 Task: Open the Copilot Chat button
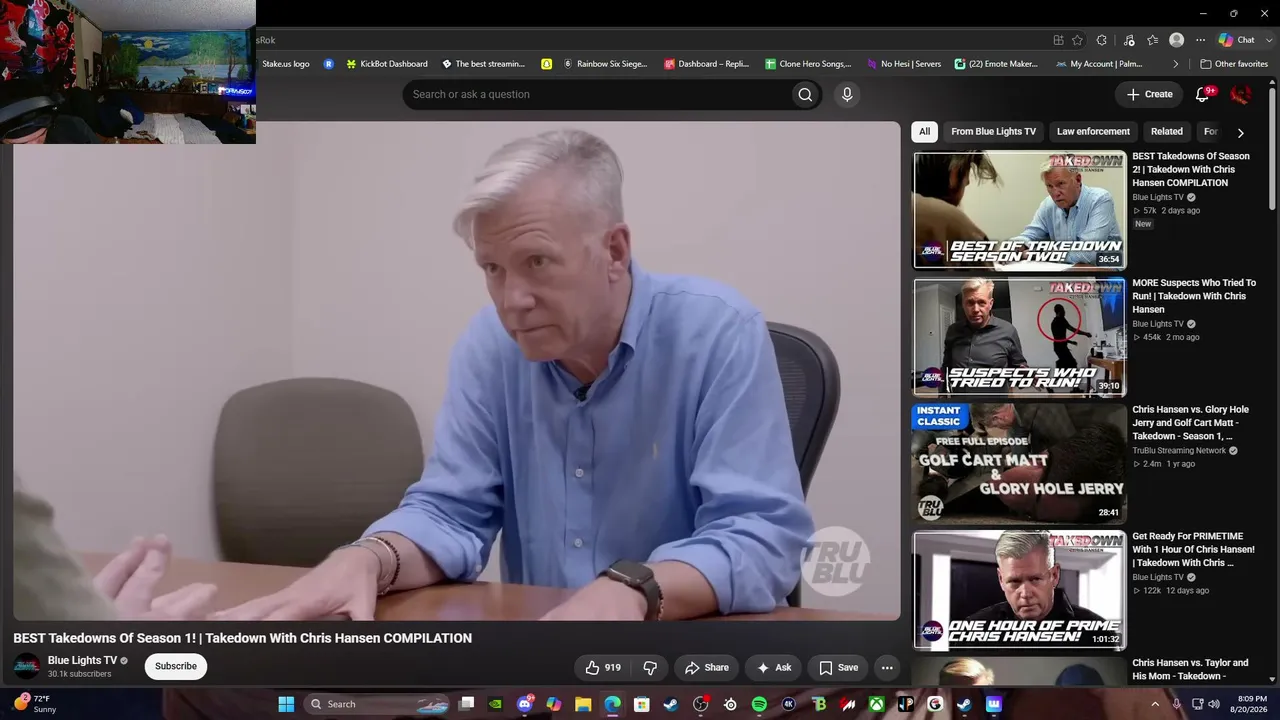click(x=1236, y=40)
